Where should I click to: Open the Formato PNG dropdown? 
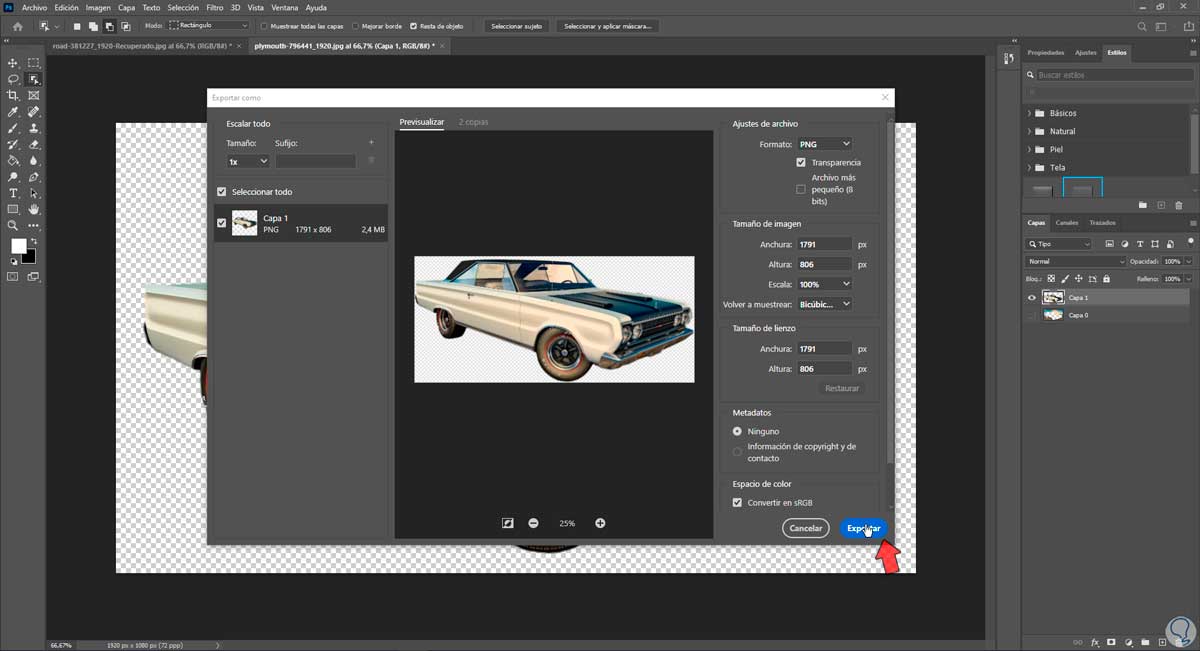click(824, 144)
